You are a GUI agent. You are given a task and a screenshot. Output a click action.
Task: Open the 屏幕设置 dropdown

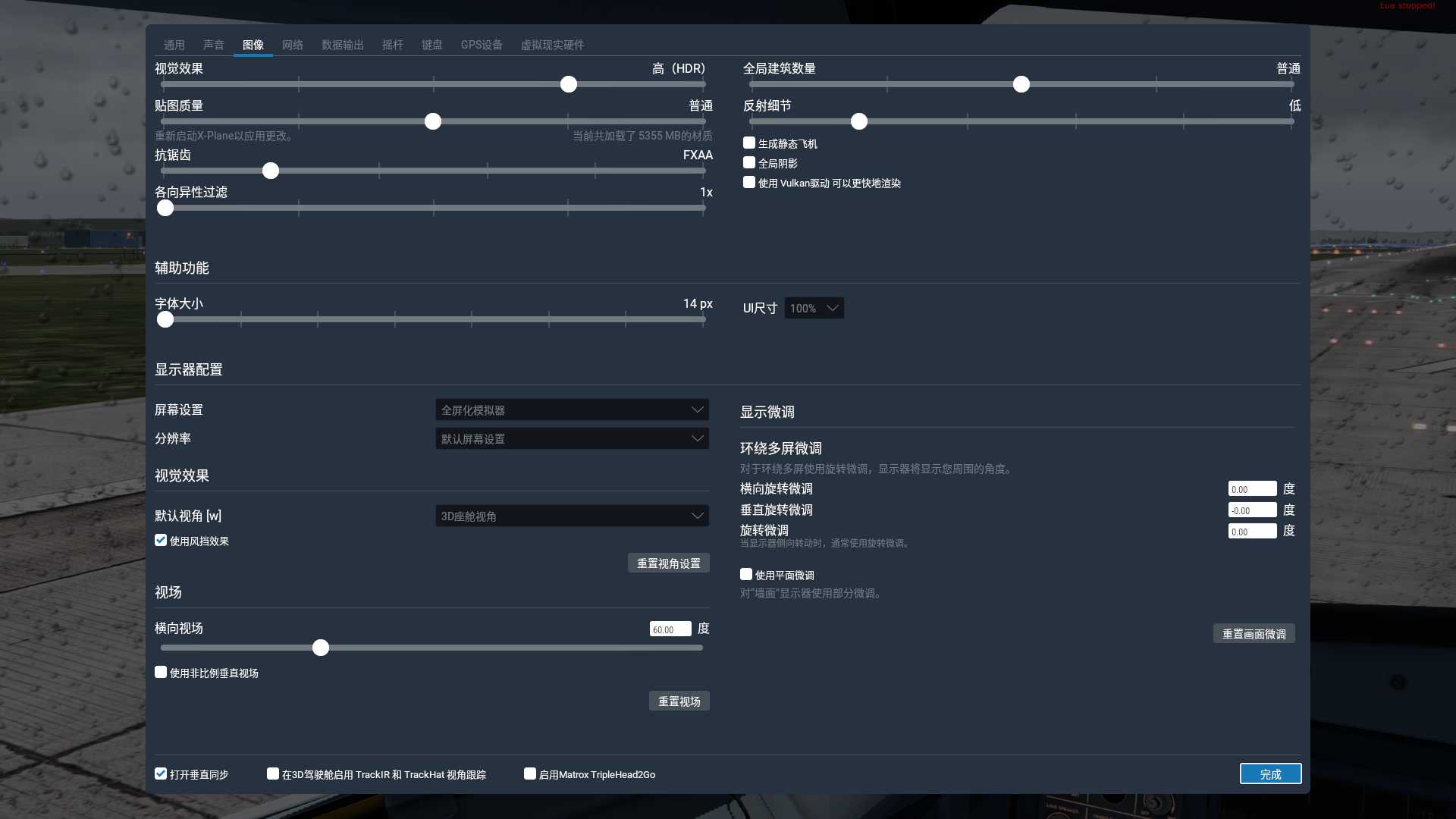tap(572, 409)
